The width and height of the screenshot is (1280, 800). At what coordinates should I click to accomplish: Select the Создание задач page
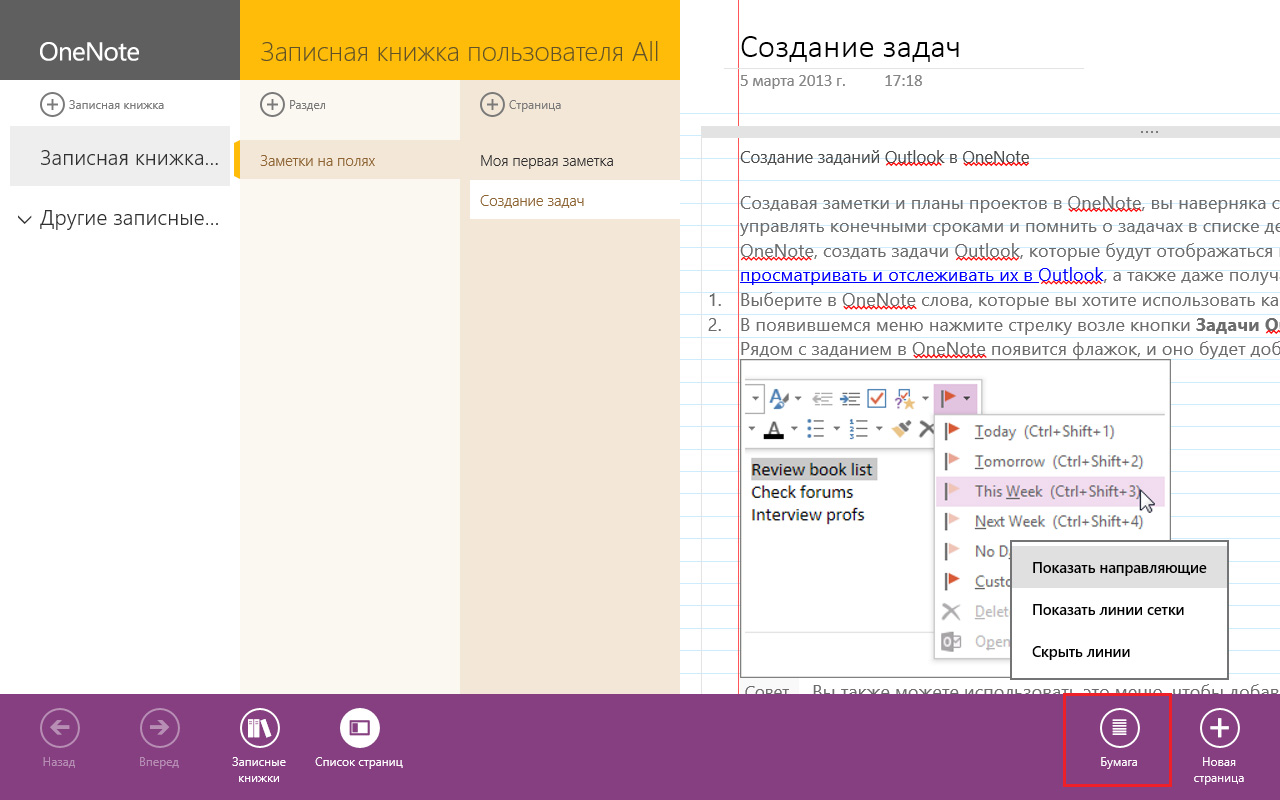[532, 201]
